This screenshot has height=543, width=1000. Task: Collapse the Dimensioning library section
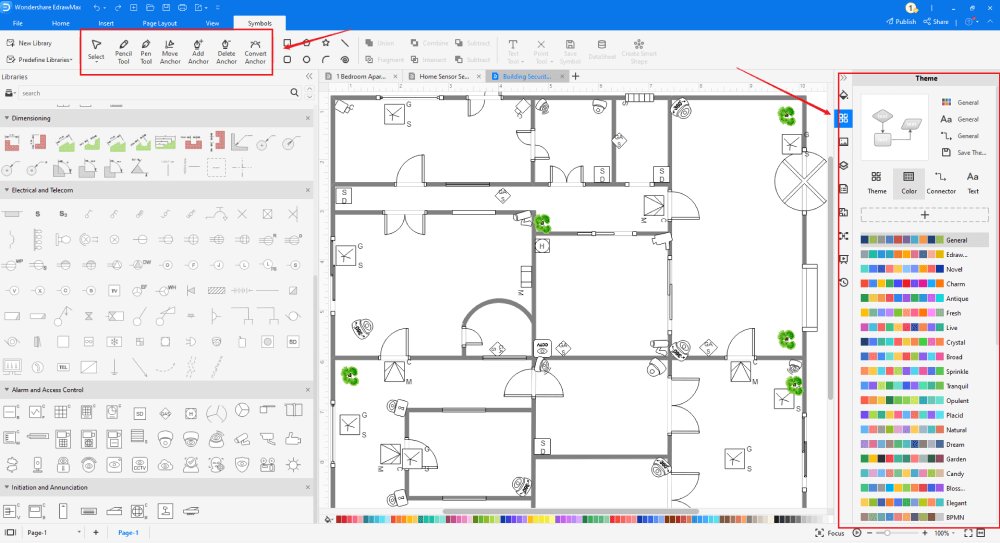pos(7,118)
